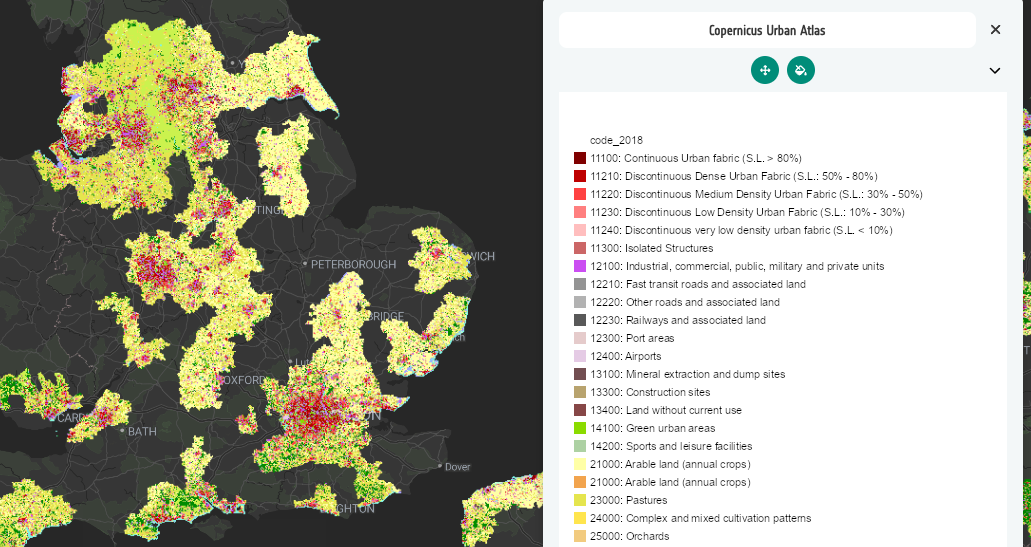1031x547 pixels.
Task: Click the 11100 Continuous Urban fabric color swatch
Action: (x=580, y=158)
